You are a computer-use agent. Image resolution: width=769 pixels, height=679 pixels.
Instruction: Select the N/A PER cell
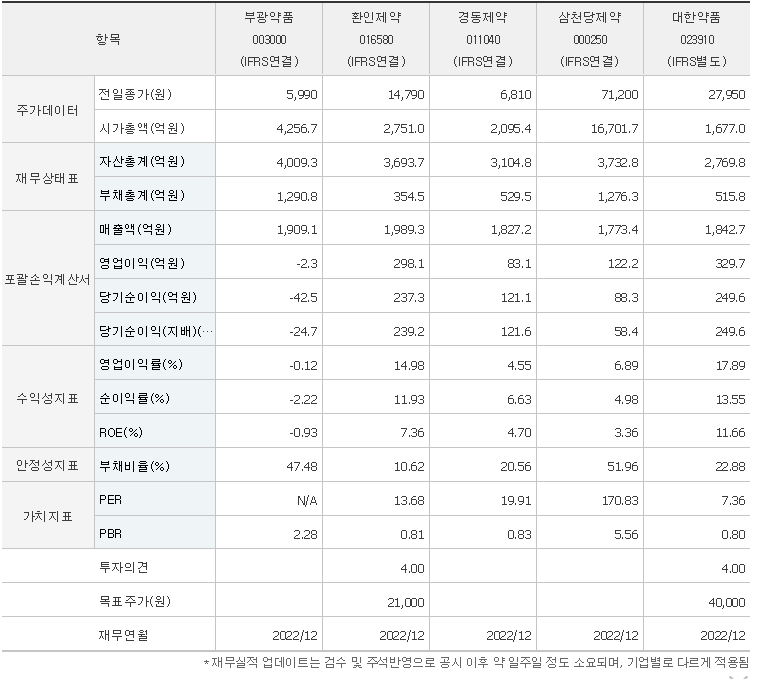[x=307, y=500]
